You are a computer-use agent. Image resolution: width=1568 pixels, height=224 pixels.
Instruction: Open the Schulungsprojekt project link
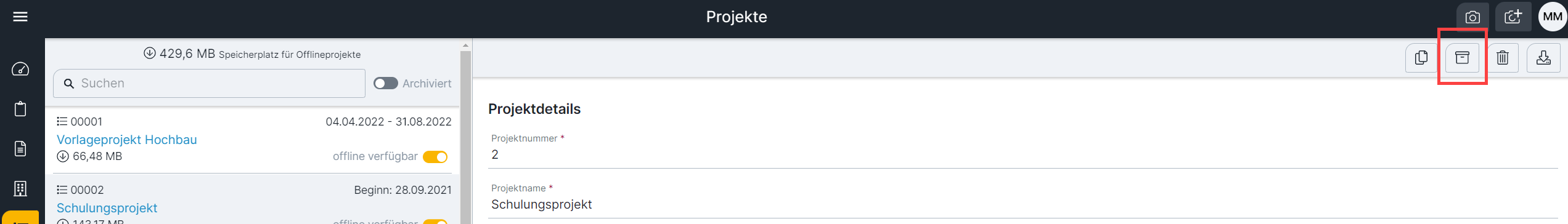[107, 208]
